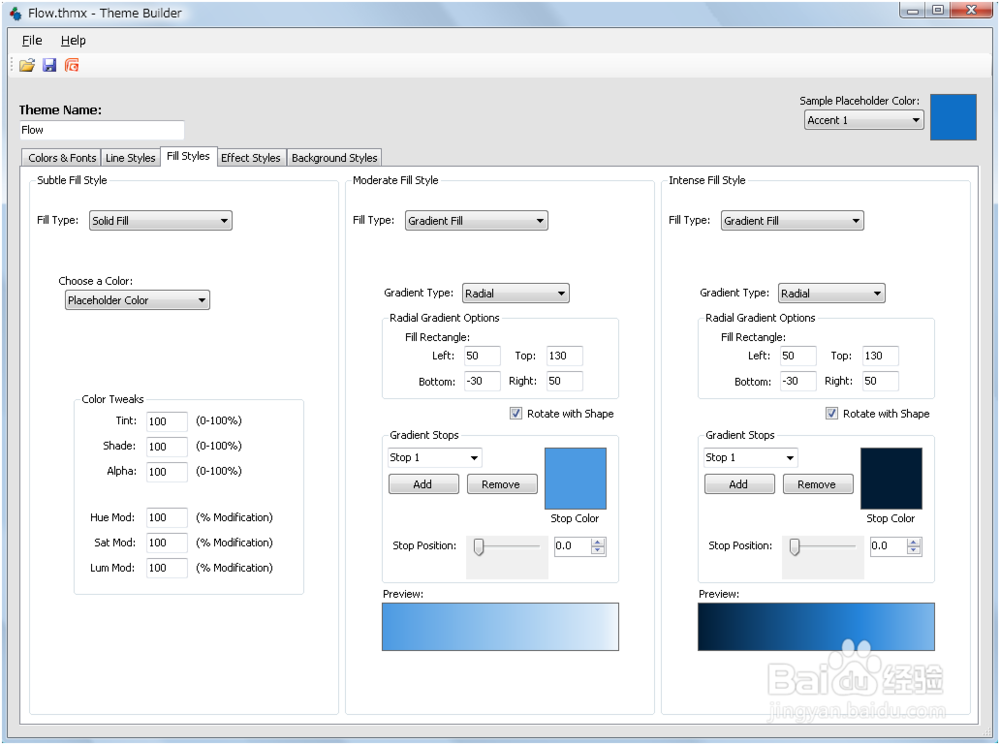This screenshot has width=1000, height=745.
Task: Click Remove button in Intense Gradient Stops
Action: [818, 484]
